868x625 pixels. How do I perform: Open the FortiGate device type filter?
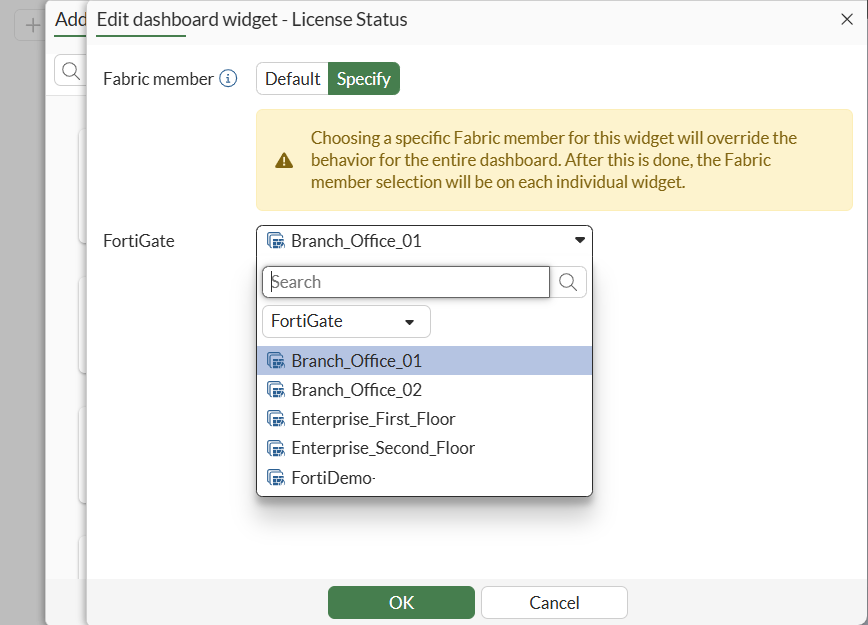click(346, 322)
